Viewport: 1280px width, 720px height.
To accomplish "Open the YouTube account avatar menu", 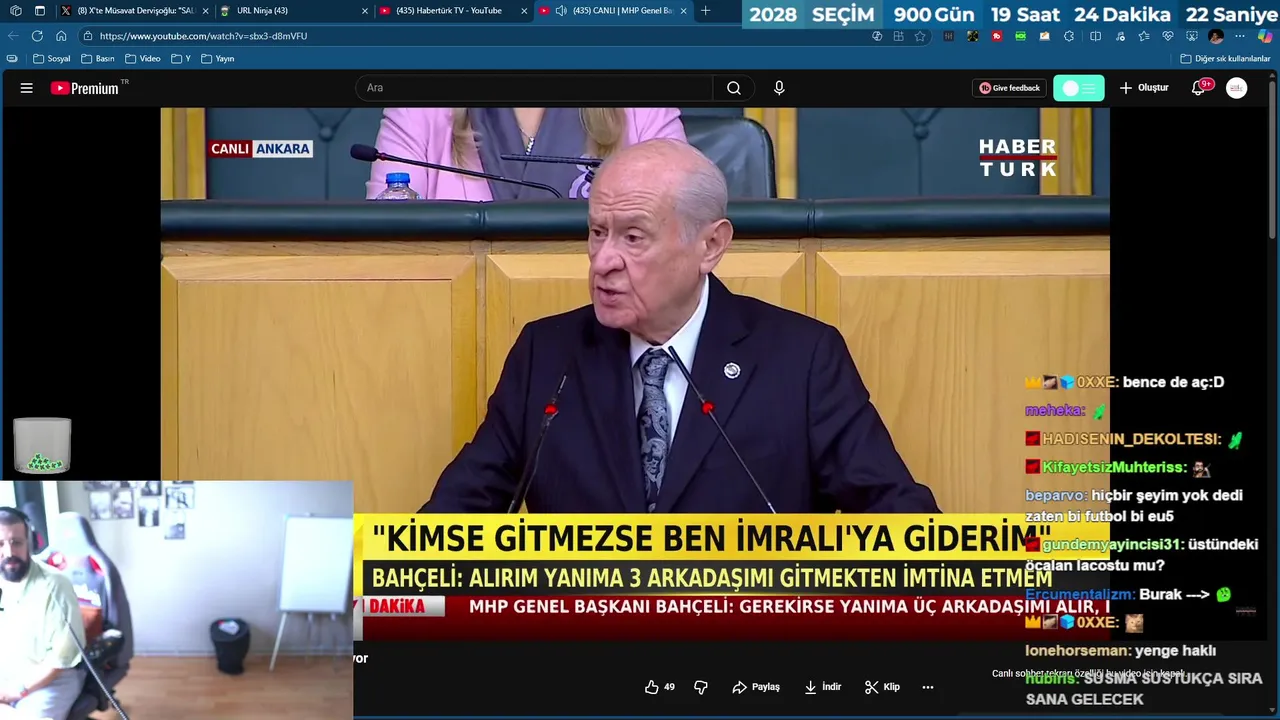I will (1237, 88).
